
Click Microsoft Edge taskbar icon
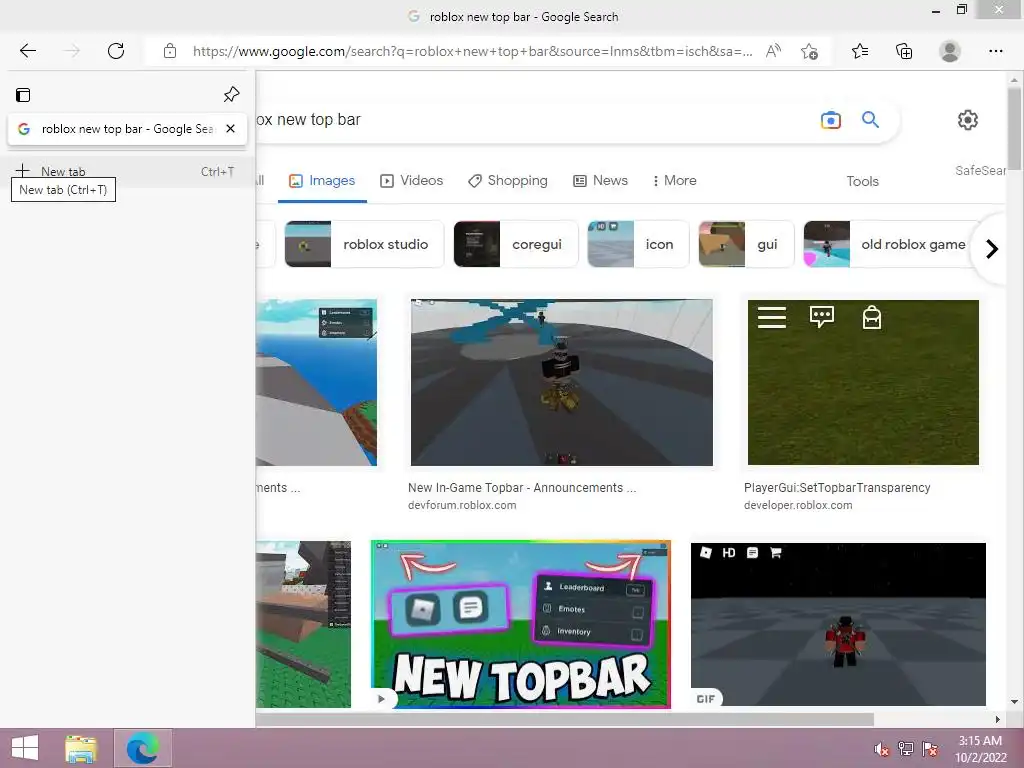click(x=142, y=748)
